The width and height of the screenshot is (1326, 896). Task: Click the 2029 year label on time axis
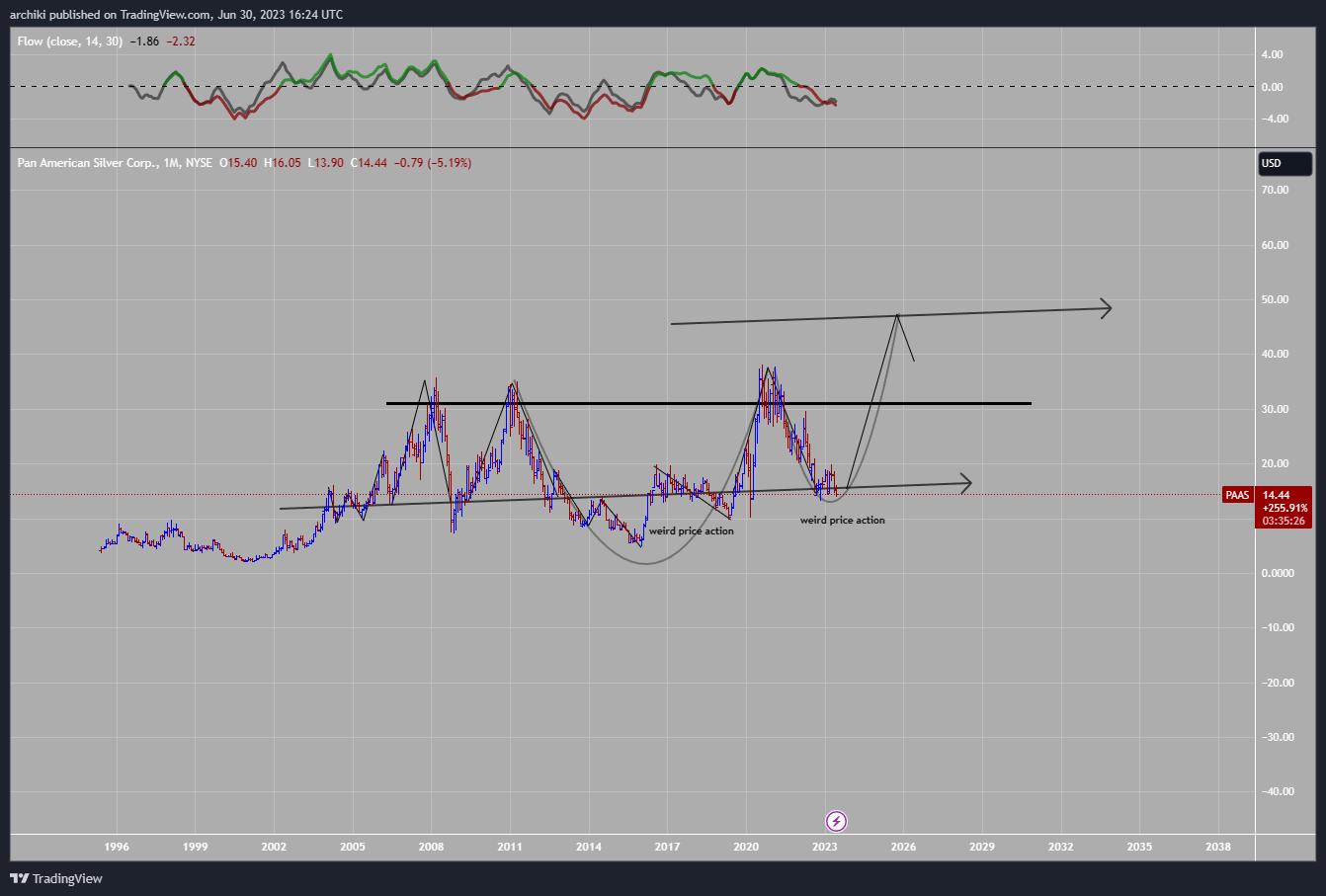982,847
